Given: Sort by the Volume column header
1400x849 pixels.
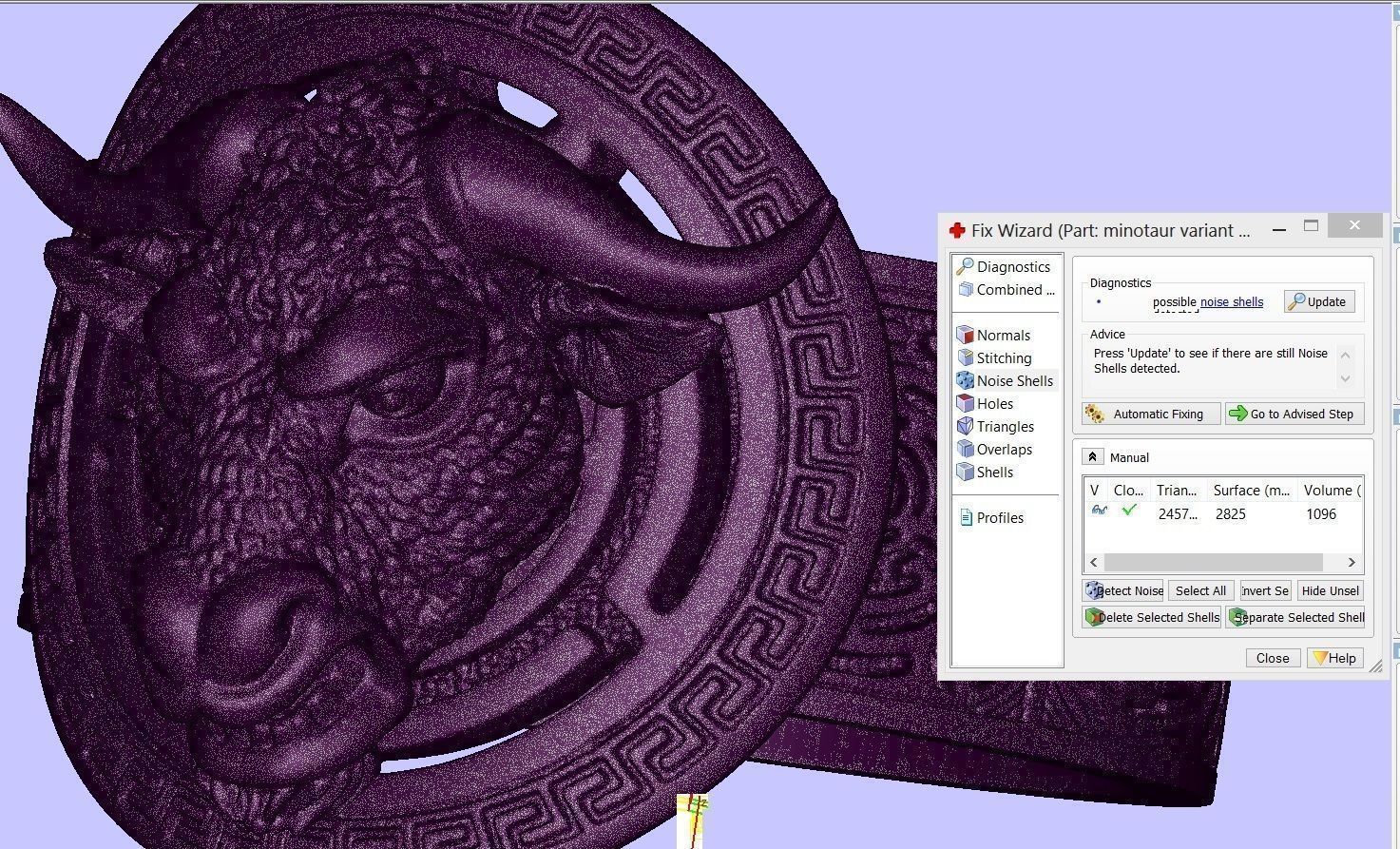Looking at the screenshot, I should (1331, 491).
